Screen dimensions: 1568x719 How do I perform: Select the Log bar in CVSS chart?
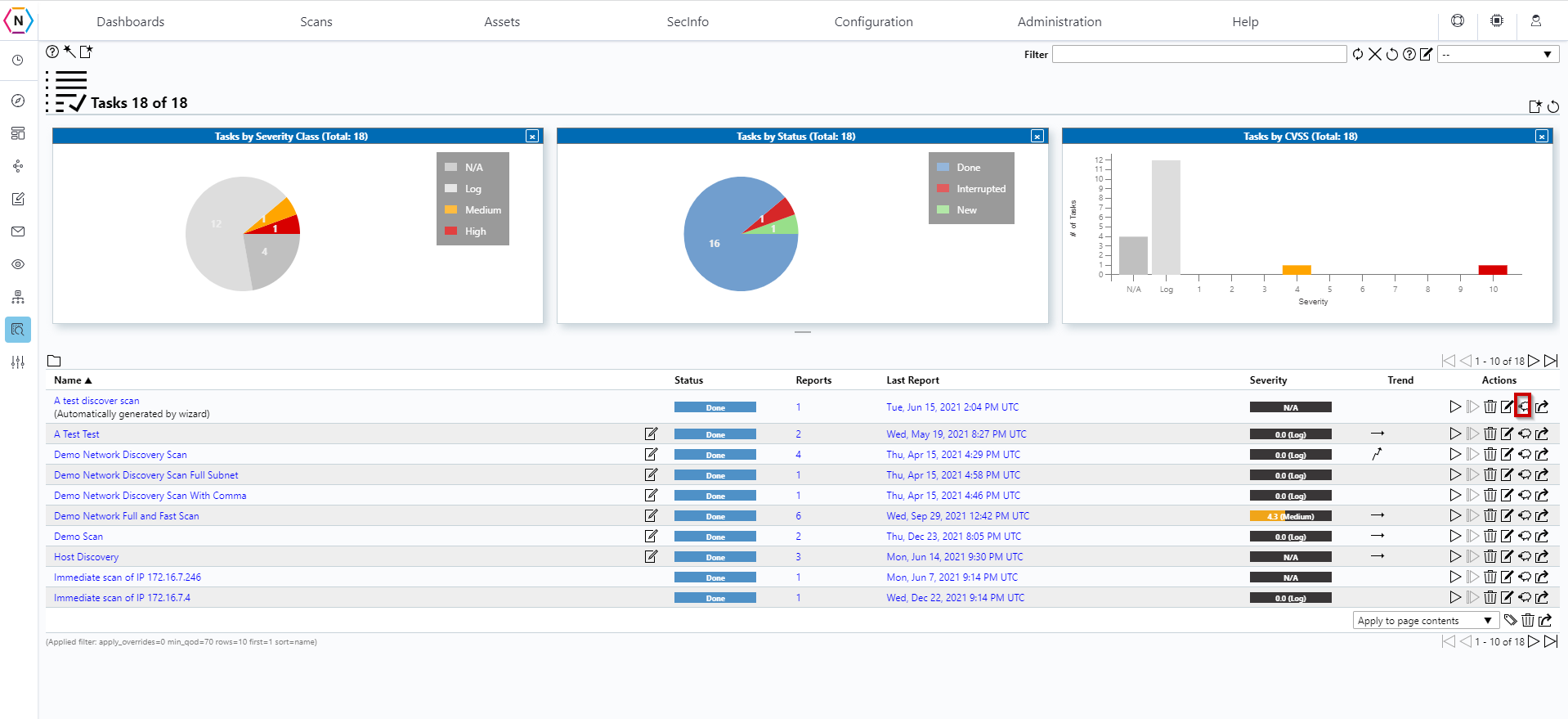click(x=1166, y=217)
